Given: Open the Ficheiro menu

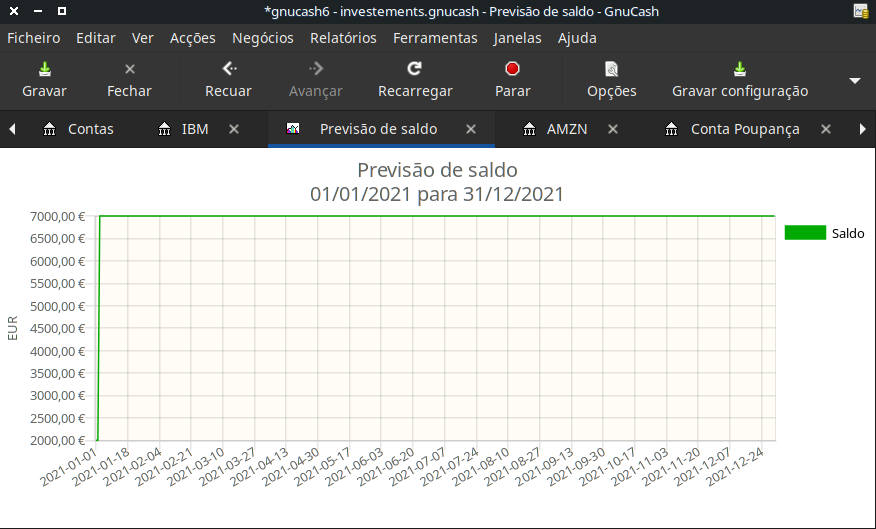Looking at the screenshot, I should click(x=34, y=38).
